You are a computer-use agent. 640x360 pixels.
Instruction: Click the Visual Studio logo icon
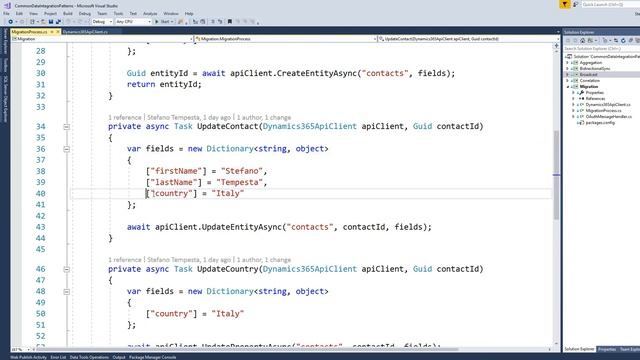tap(7, 5)
